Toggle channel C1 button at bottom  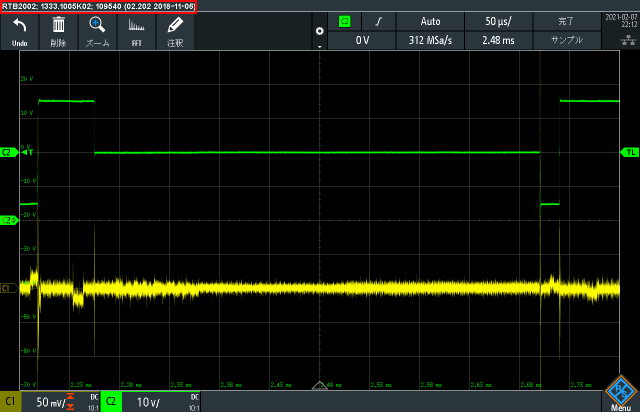tap(10, 402)
